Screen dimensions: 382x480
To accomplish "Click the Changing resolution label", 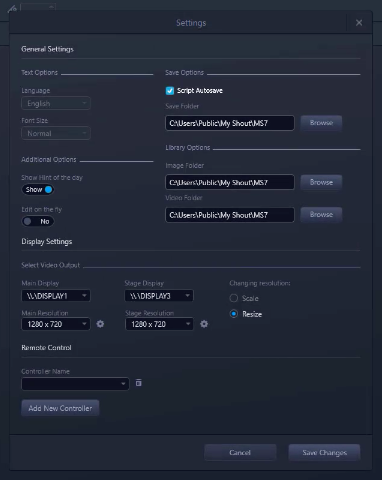I will click(260, 283).
